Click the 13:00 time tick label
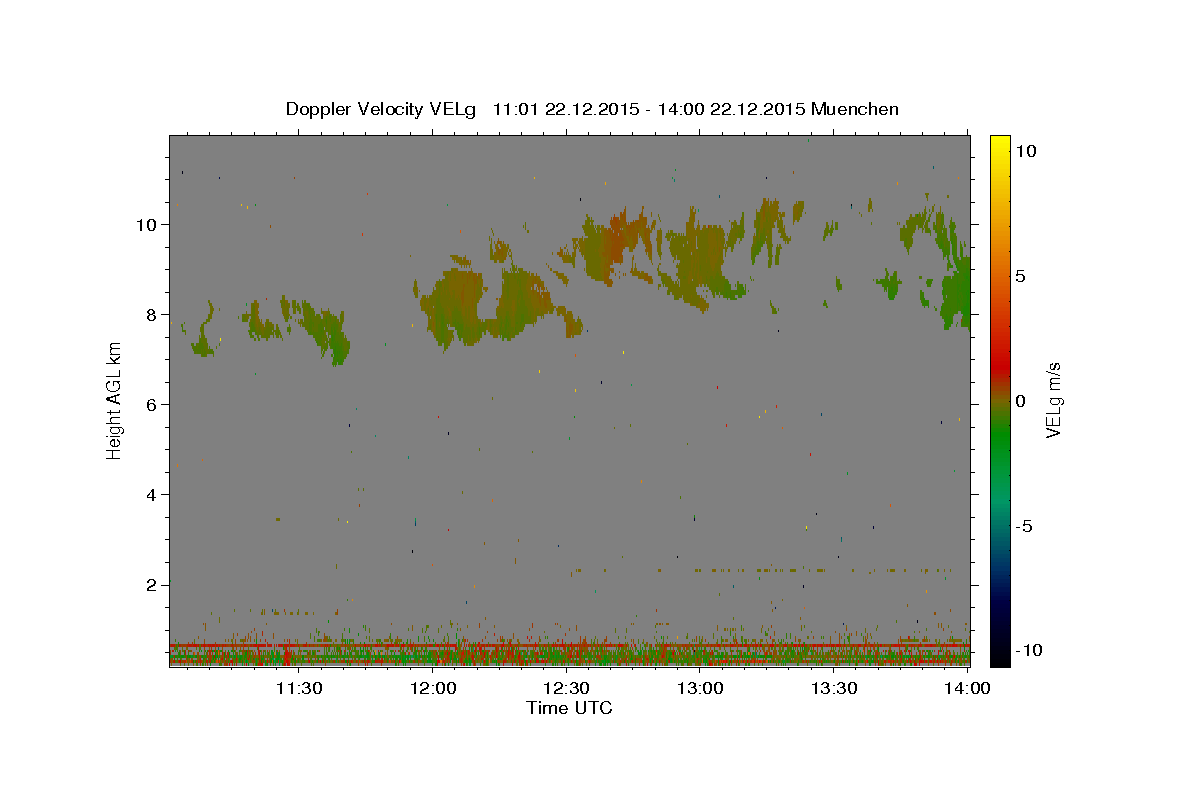 point(700,688)
